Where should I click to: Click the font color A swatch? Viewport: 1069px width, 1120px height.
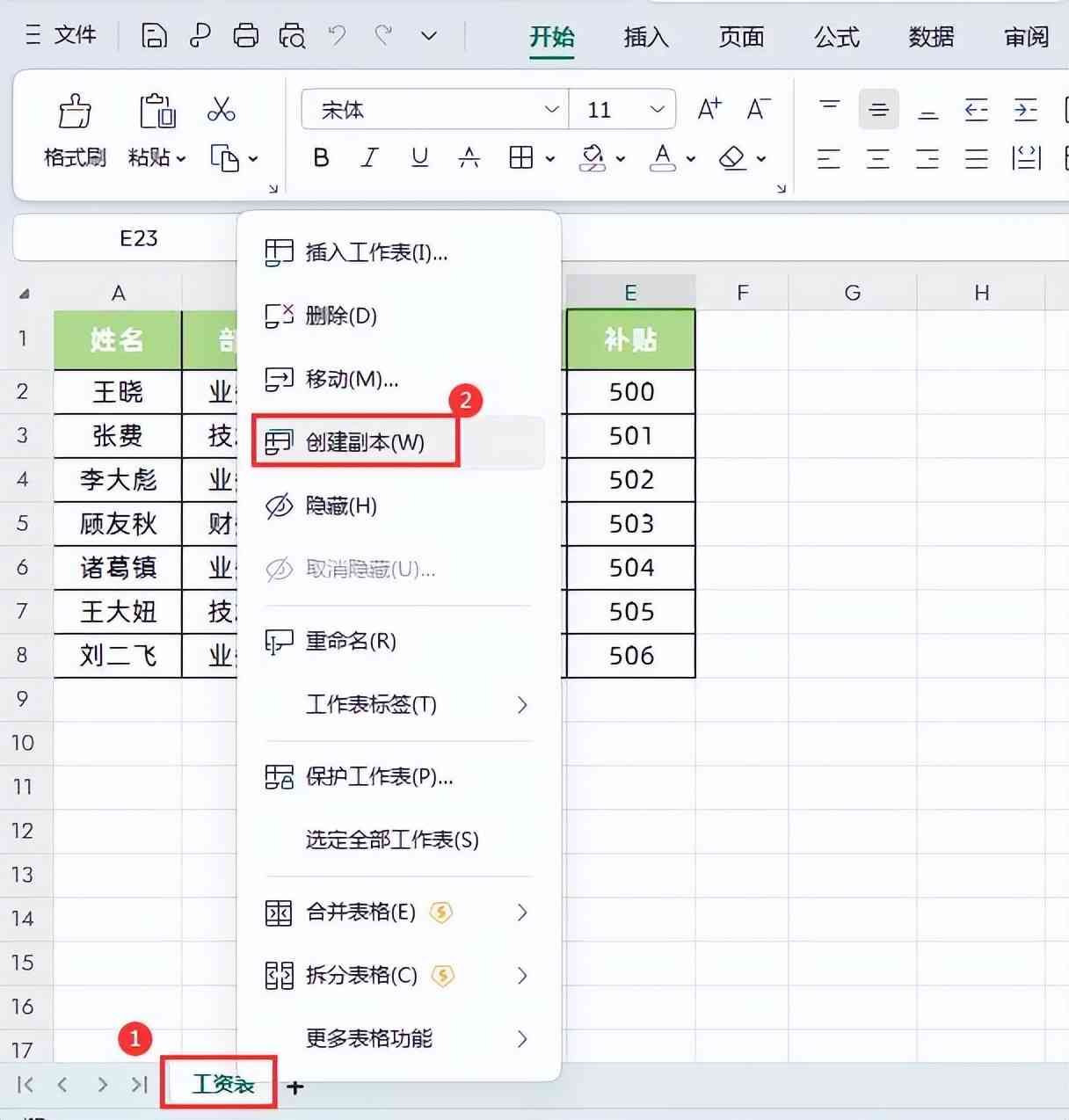pyautogui.click(x=662, y=158)
